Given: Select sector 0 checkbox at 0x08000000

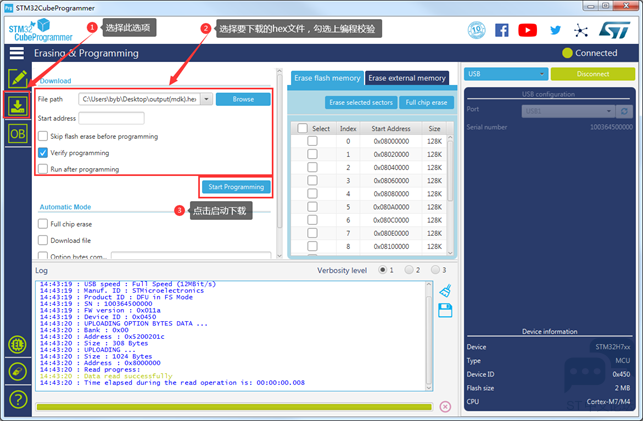Looking at the screenshot, I should (312, 141).
